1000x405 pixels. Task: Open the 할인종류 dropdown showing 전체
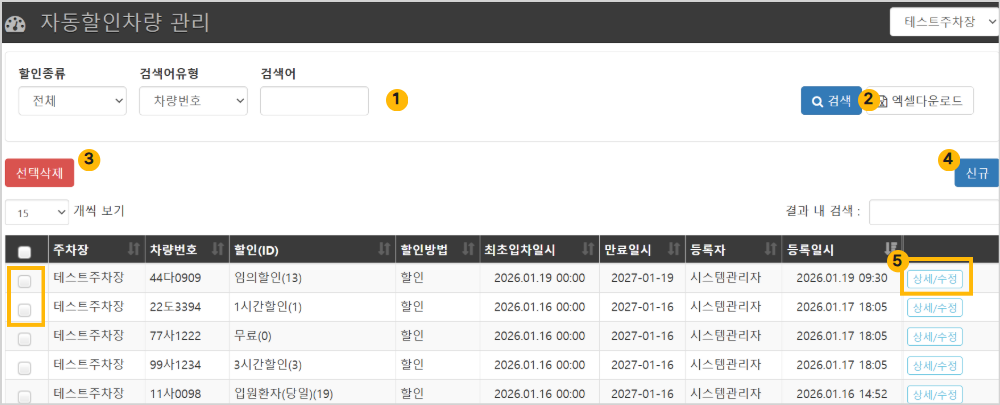pos(72,101)
